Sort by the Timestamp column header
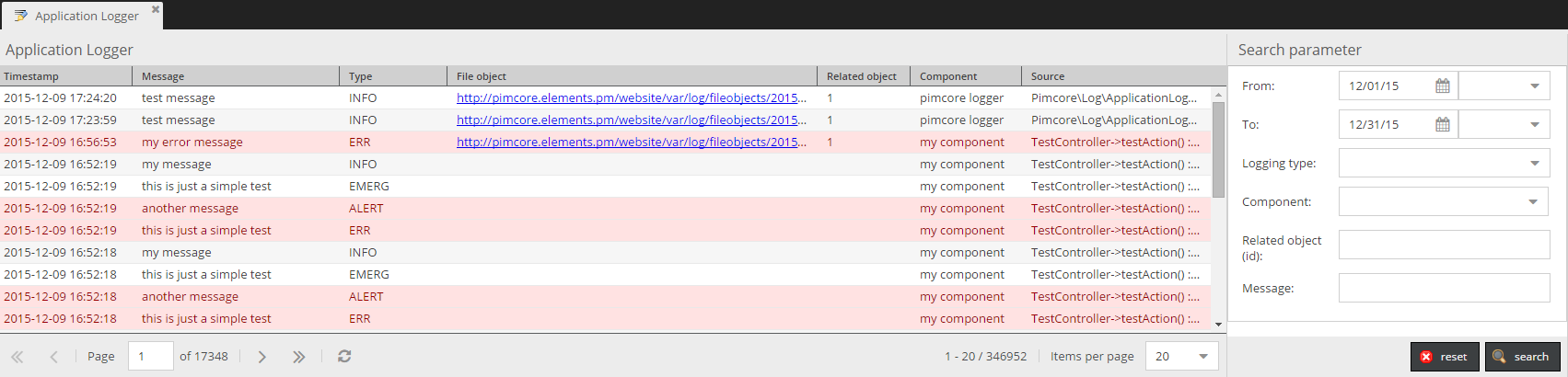This screenshot has height=377, width=1568. pyautogui.click(x=66, y=76)
